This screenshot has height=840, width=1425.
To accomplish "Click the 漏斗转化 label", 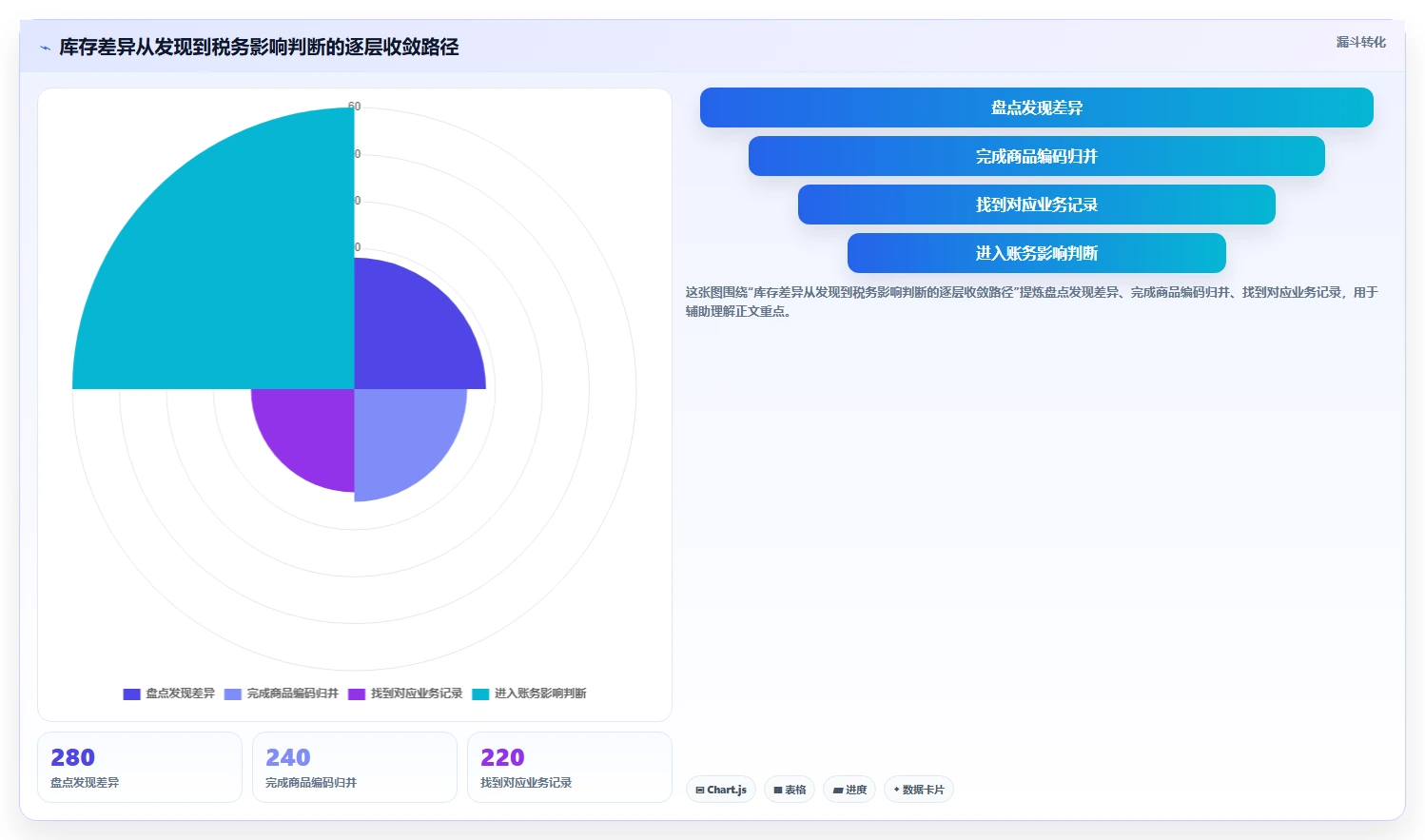I will [x=1360, y=42].
